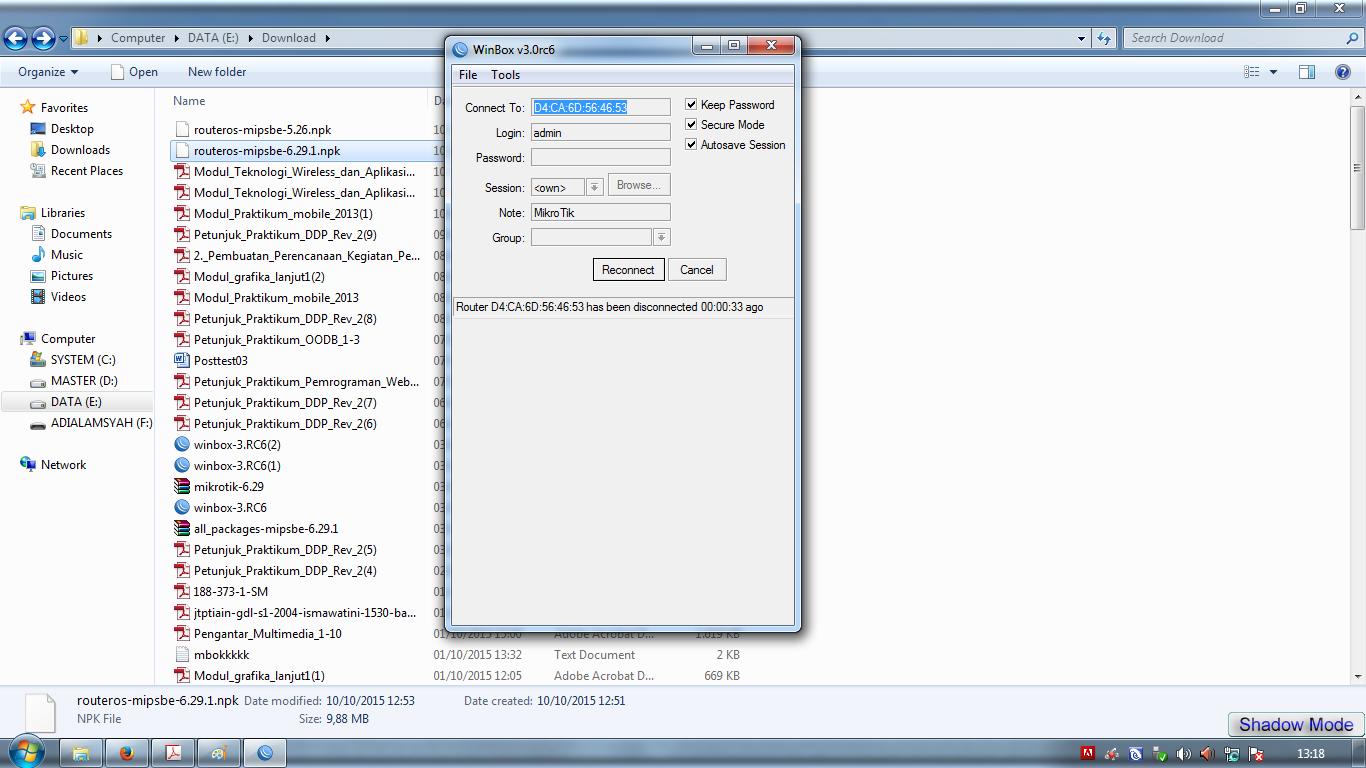Focus the Password field
This screenshot has width=1366, height=768.
pos(600,157)
